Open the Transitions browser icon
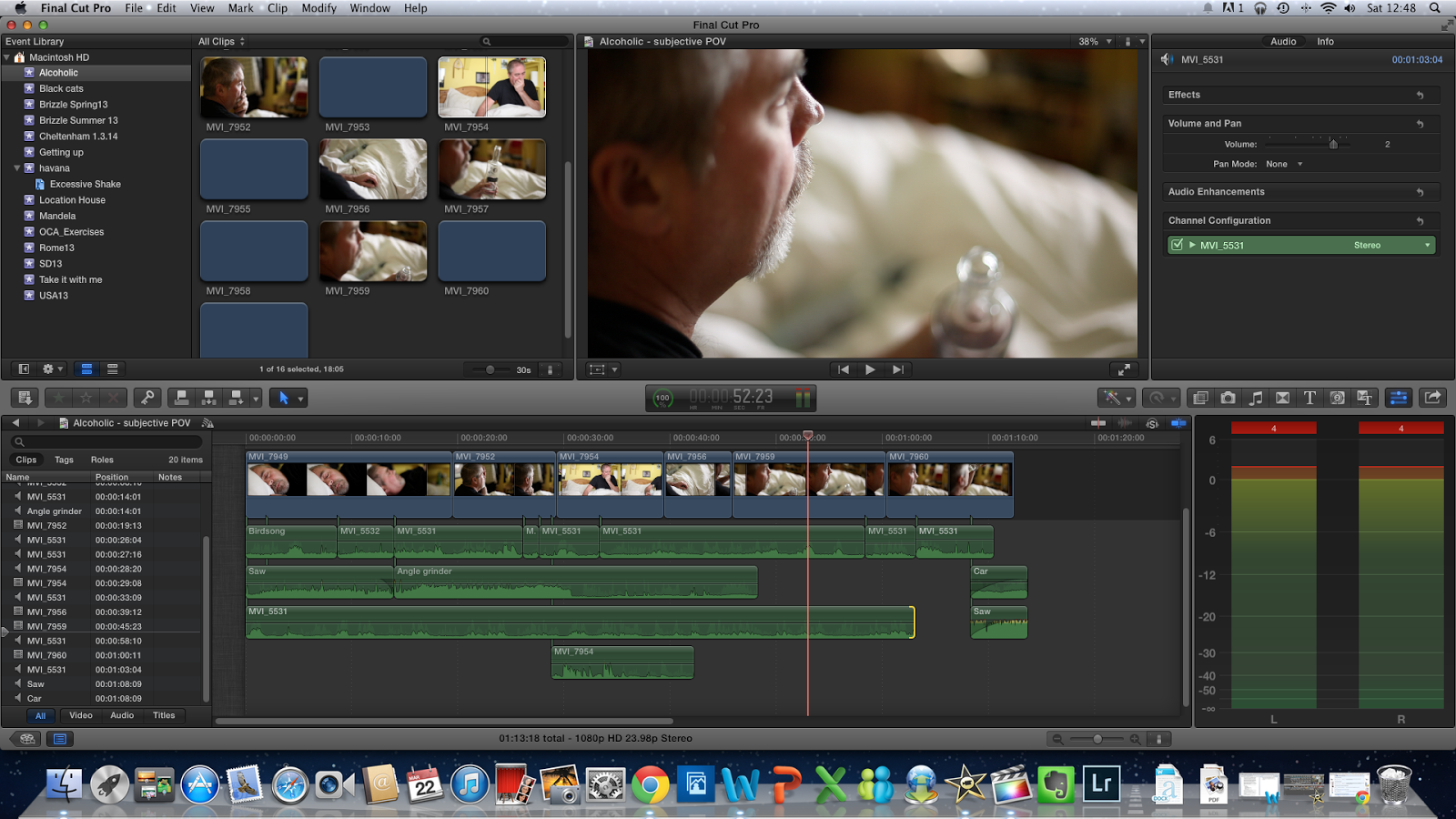This screenshot has width=1456, height=819. click(x=1282, y=398)
